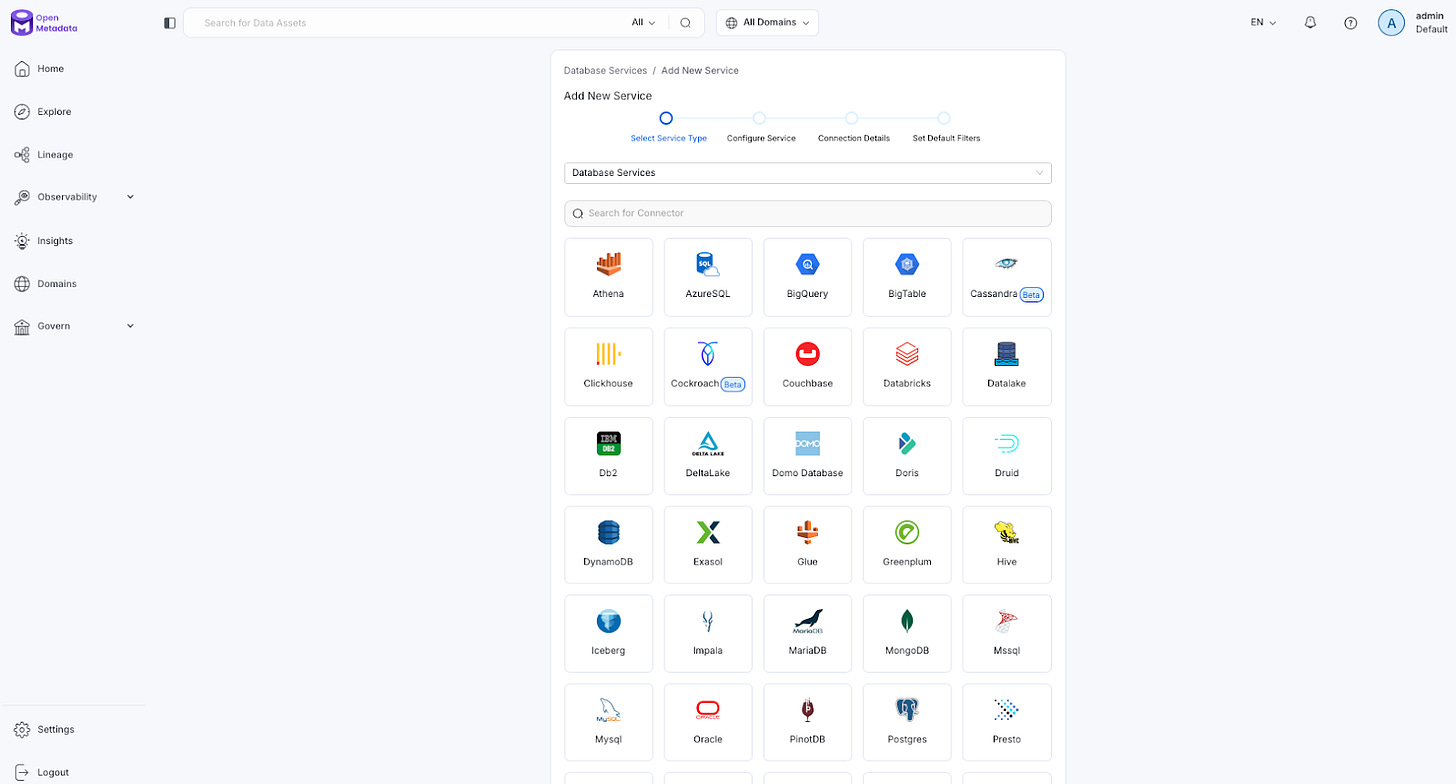
Task: Select the Druid connector
Action: tap(1007, 456)
